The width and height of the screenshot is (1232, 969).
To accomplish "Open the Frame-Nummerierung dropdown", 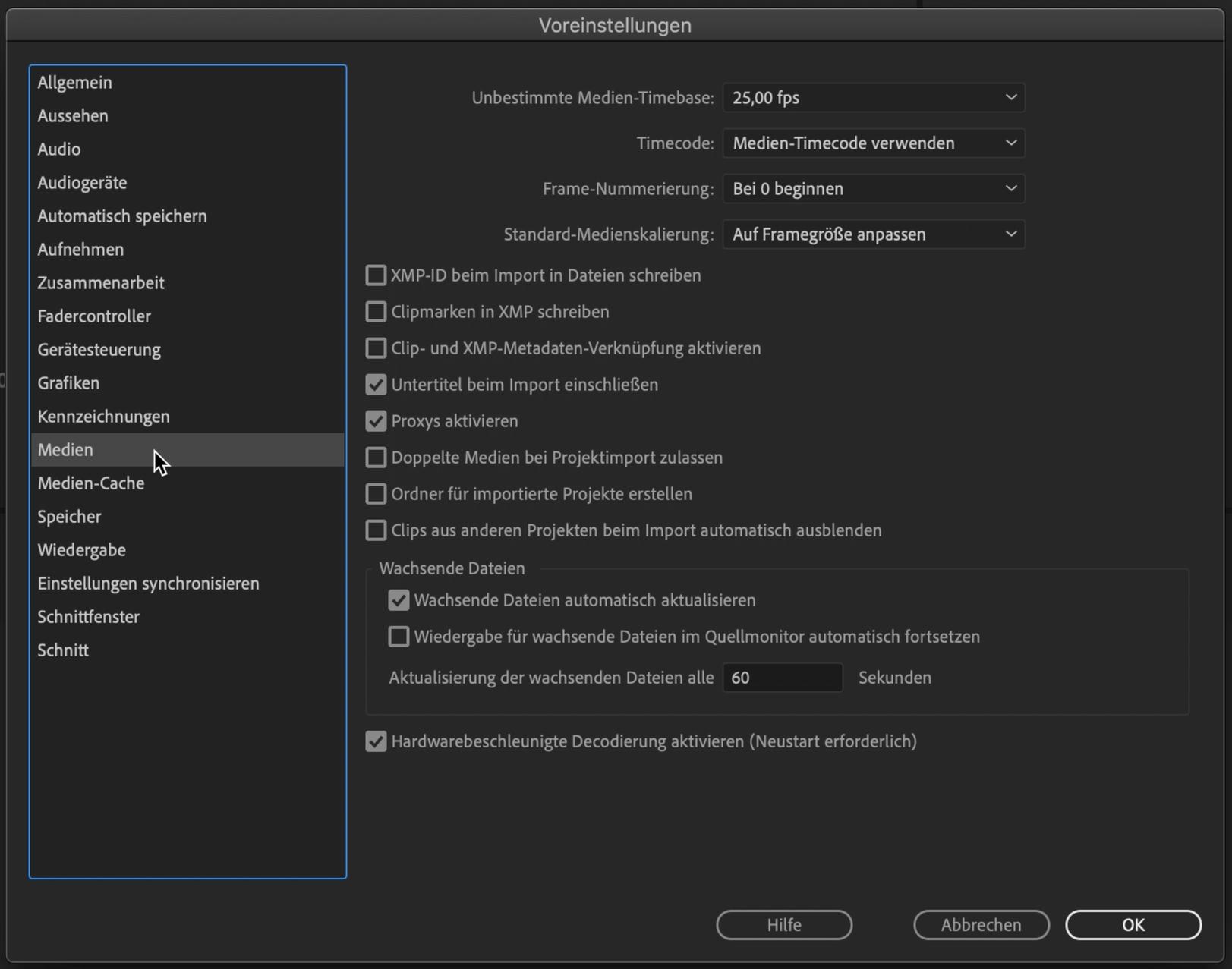I will coord(873,189).
